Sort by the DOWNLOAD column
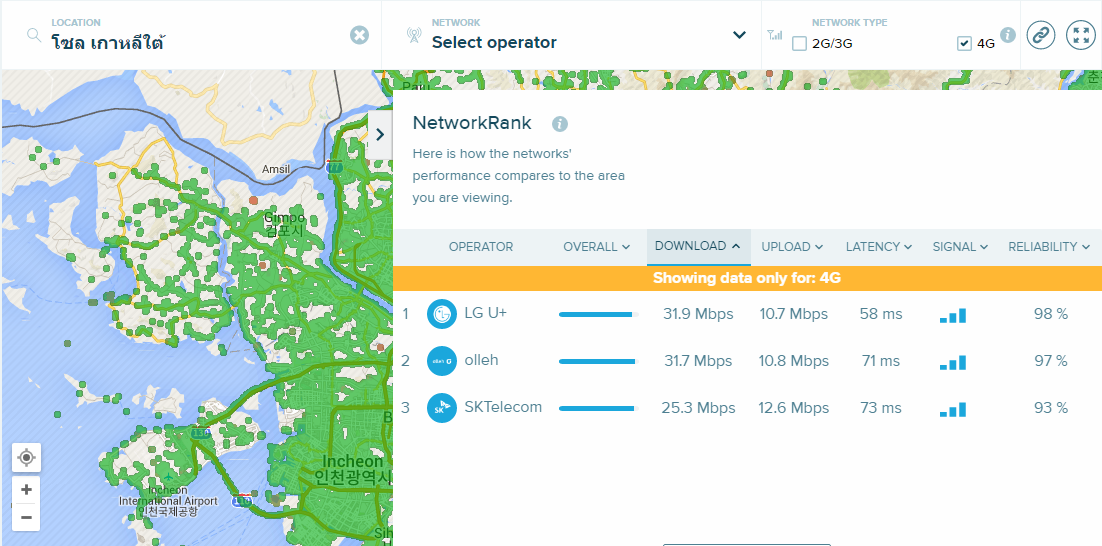 click(x=698, y=246)
